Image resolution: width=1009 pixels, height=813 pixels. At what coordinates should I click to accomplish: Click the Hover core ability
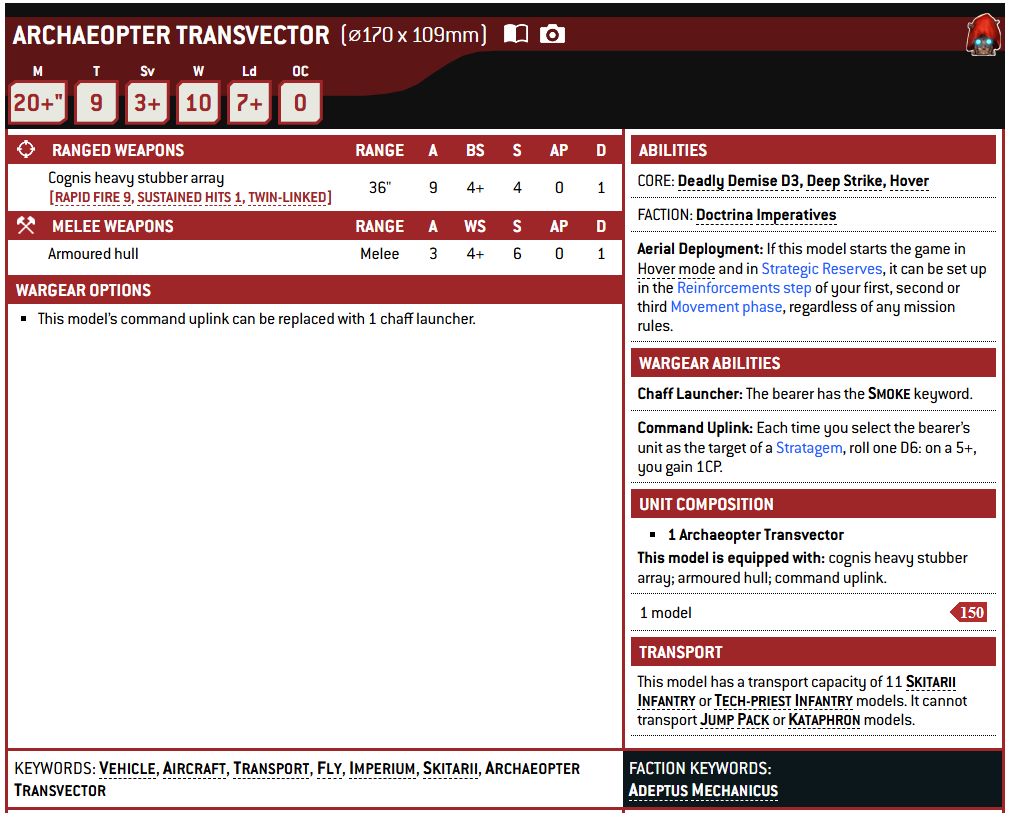coord(909,181)
